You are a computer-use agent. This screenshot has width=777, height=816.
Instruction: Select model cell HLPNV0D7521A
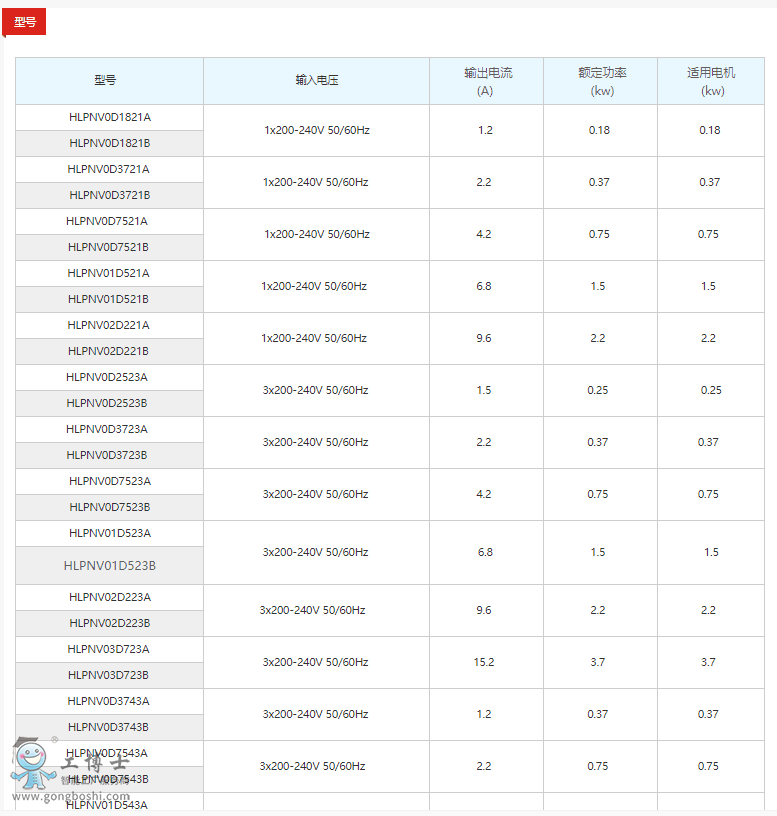(108, 221)
